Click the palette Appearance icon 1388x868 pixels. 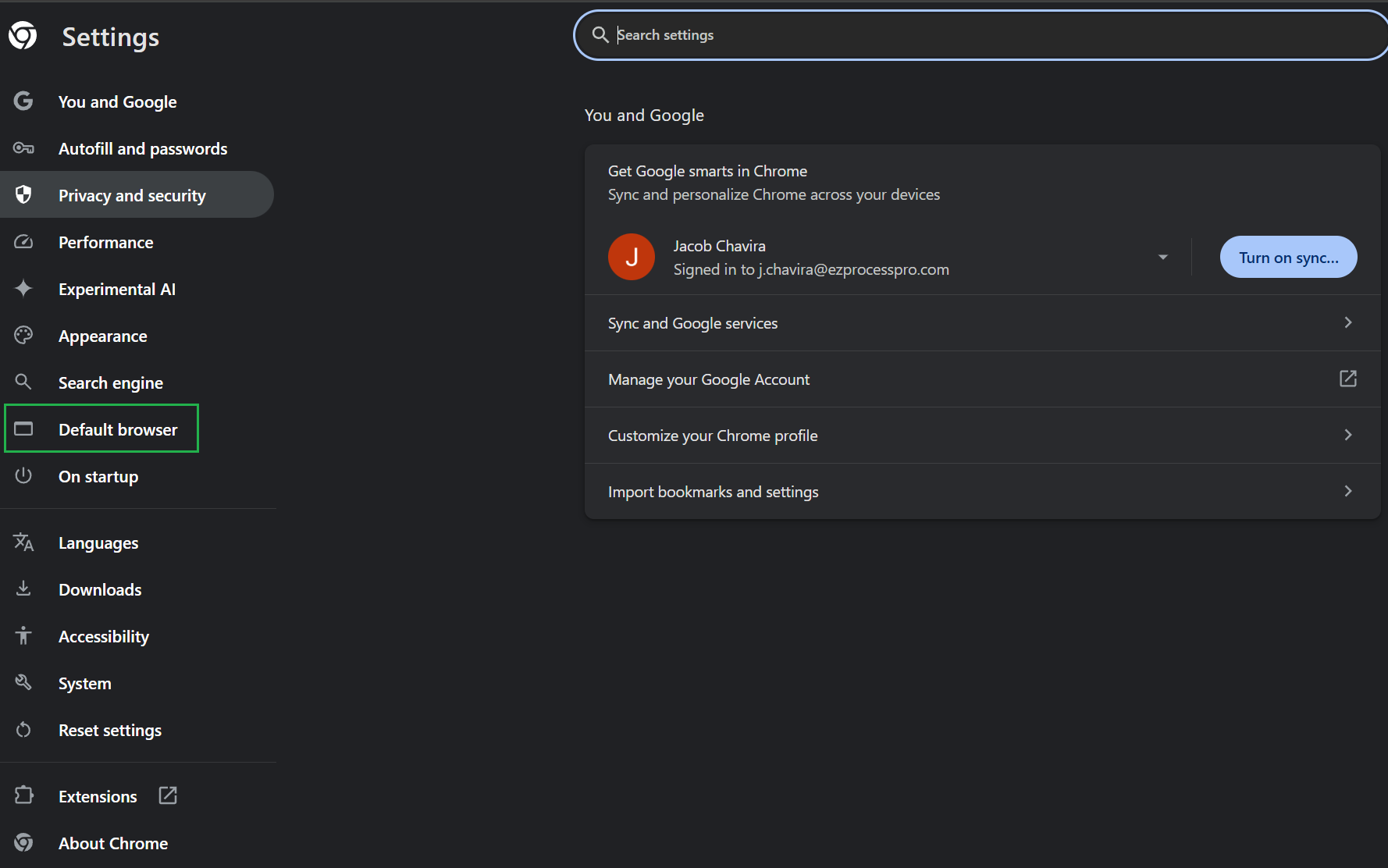point(23,335)
